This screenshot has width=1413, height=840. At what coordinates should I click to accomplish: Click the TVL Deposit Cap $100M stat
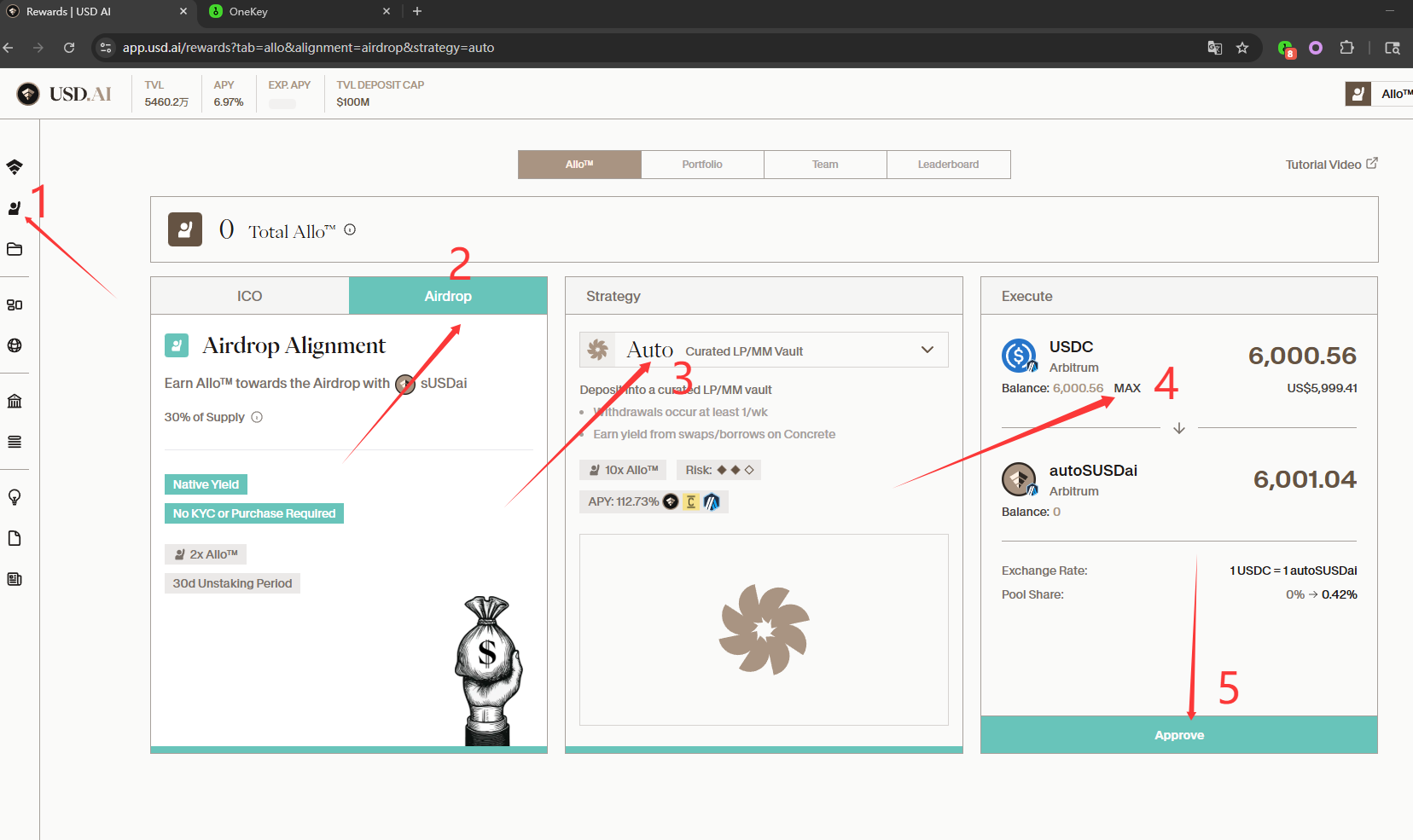coord(381,94)
